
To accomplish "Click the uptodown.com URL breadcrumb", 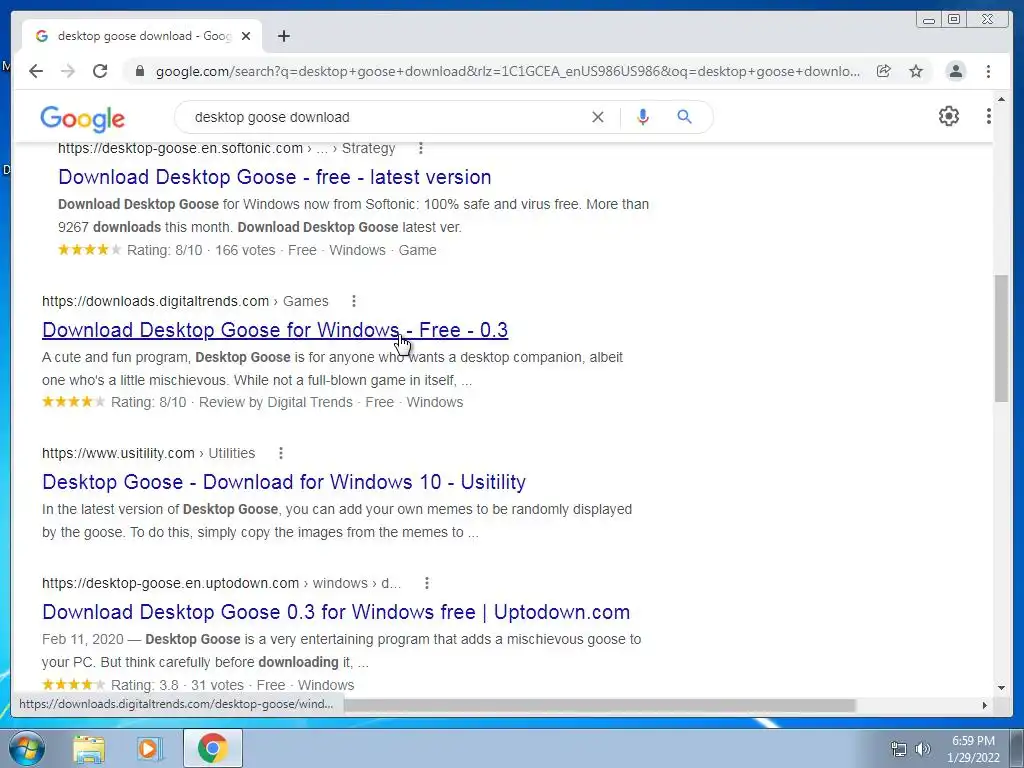I will (x=221, y=583).
